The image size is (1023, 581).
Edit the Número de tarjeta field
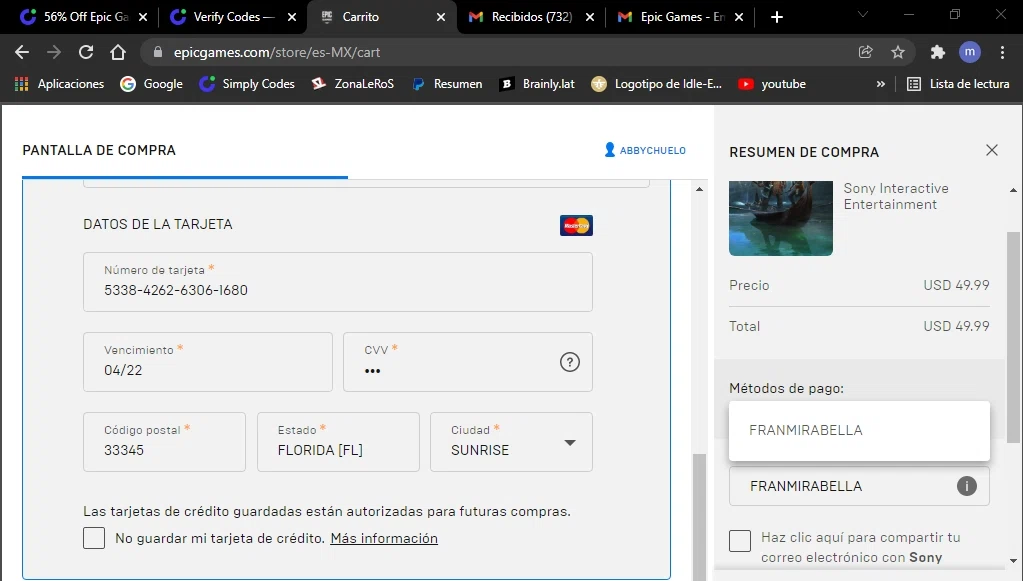pyautogui.click(x=338, y=282)
